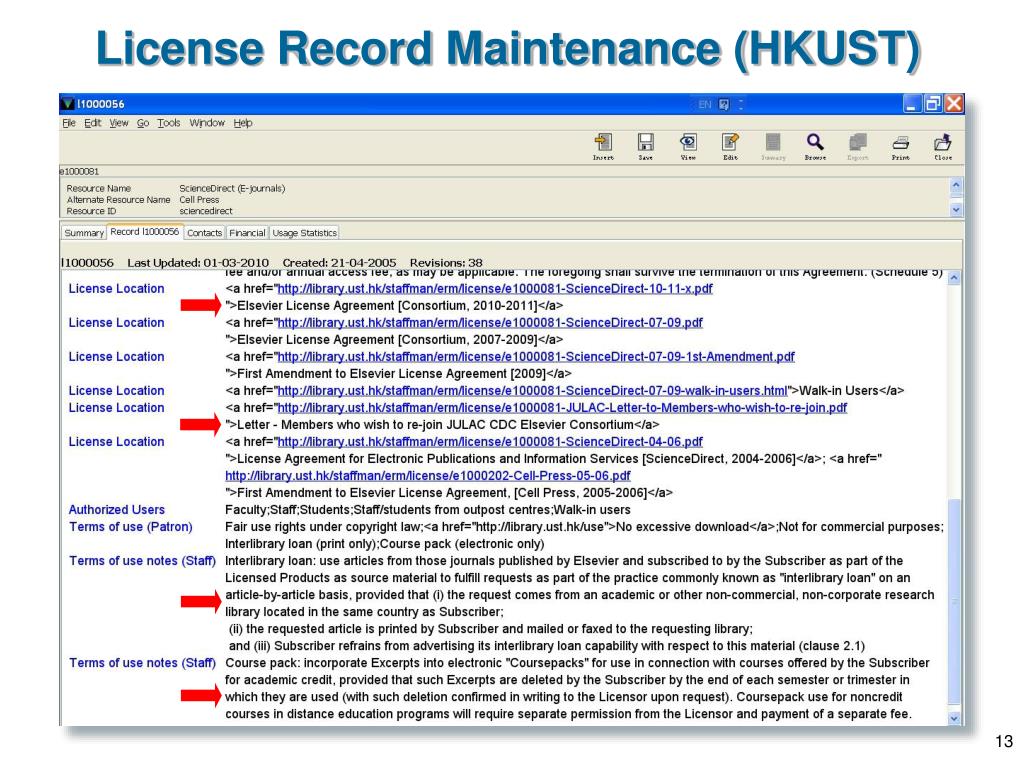Click the Browse magnifier icon
The width and height of the screenshot is (1024, 768).
point(815,146)
